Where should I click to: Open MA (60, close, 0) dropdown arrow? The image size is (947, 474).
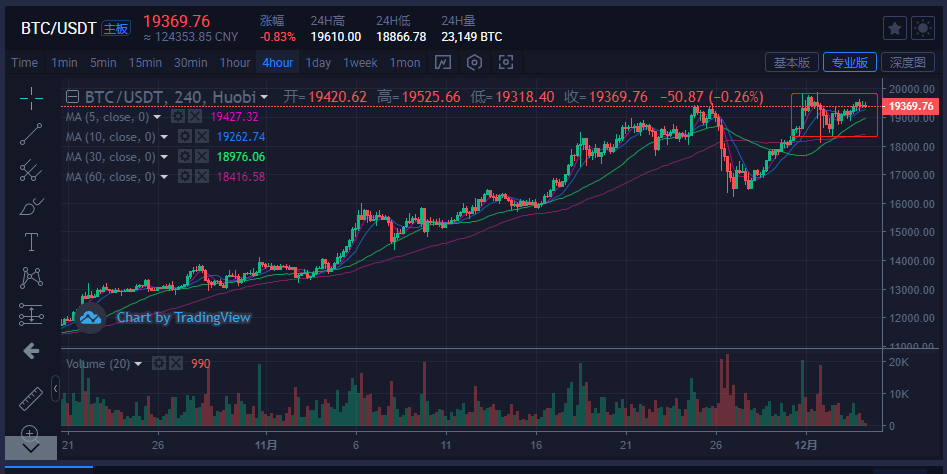point(164,177)
